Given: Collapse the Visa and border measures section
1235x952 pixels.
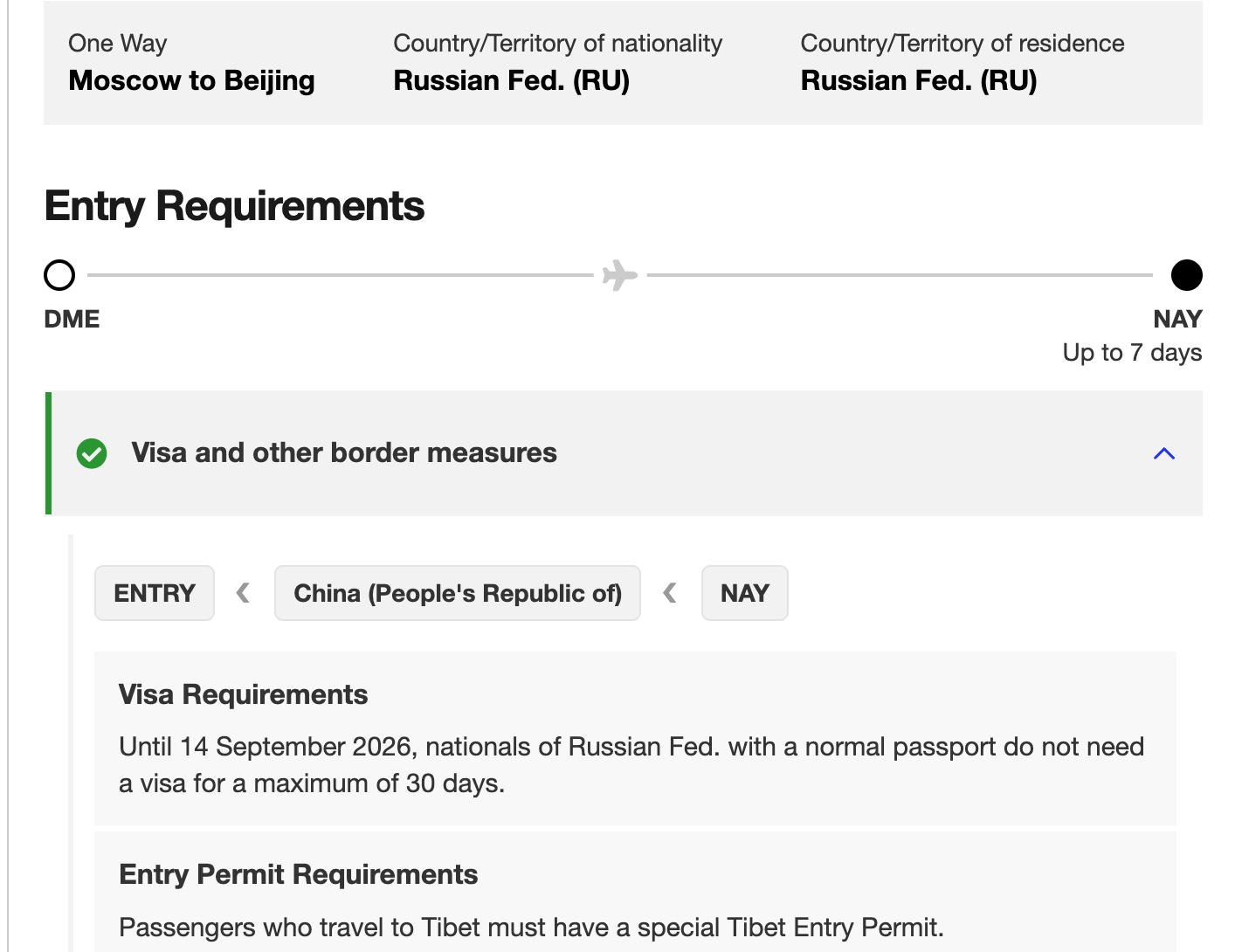Looking at the screenshot, I should [x=1163, y=453].
